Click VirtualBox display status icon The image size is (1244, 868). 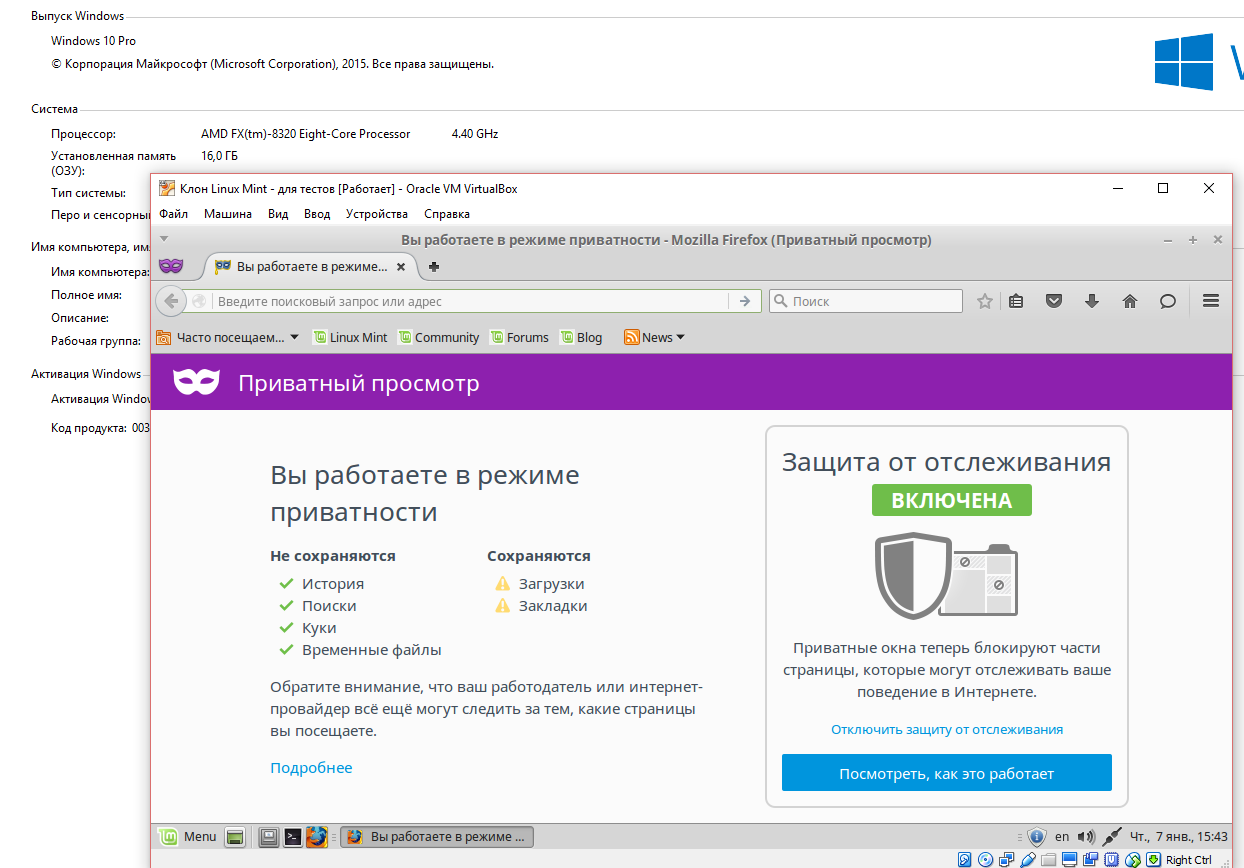[1069, 860]
